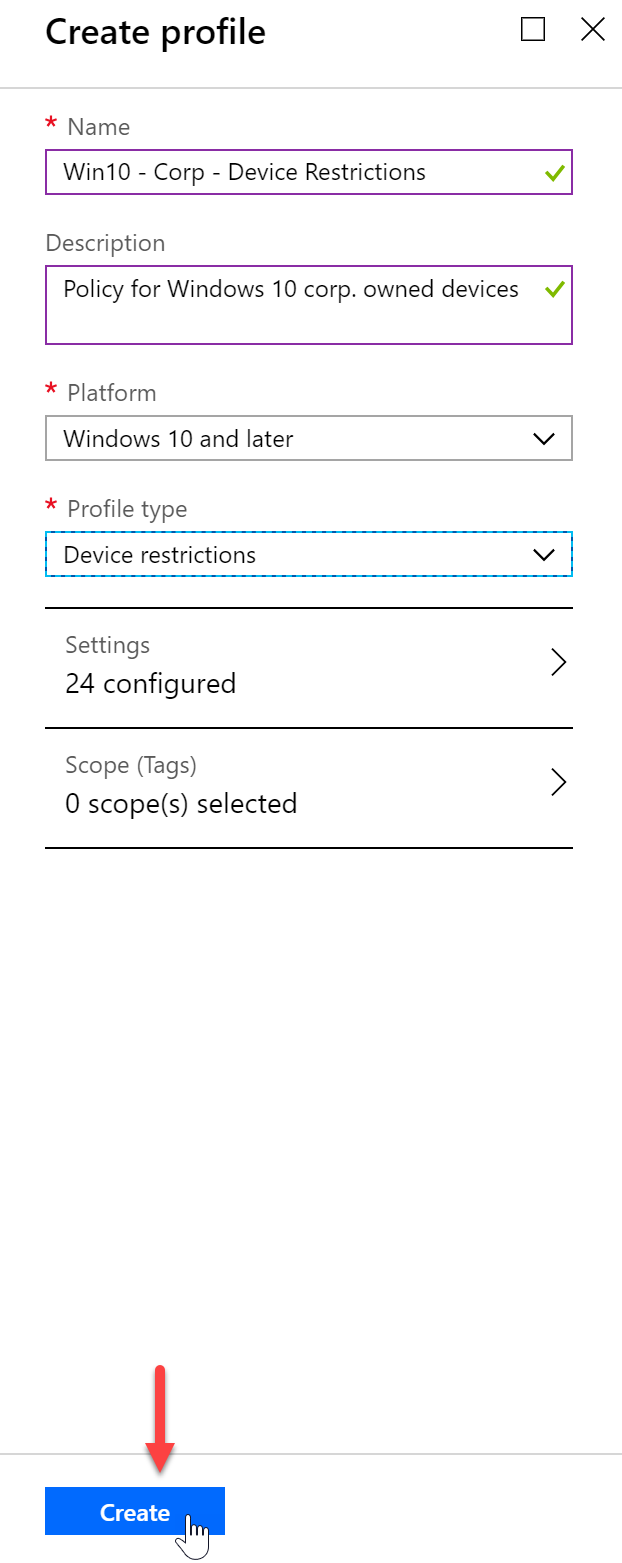Maximize the Create profile blade

(x=533, y=30)
